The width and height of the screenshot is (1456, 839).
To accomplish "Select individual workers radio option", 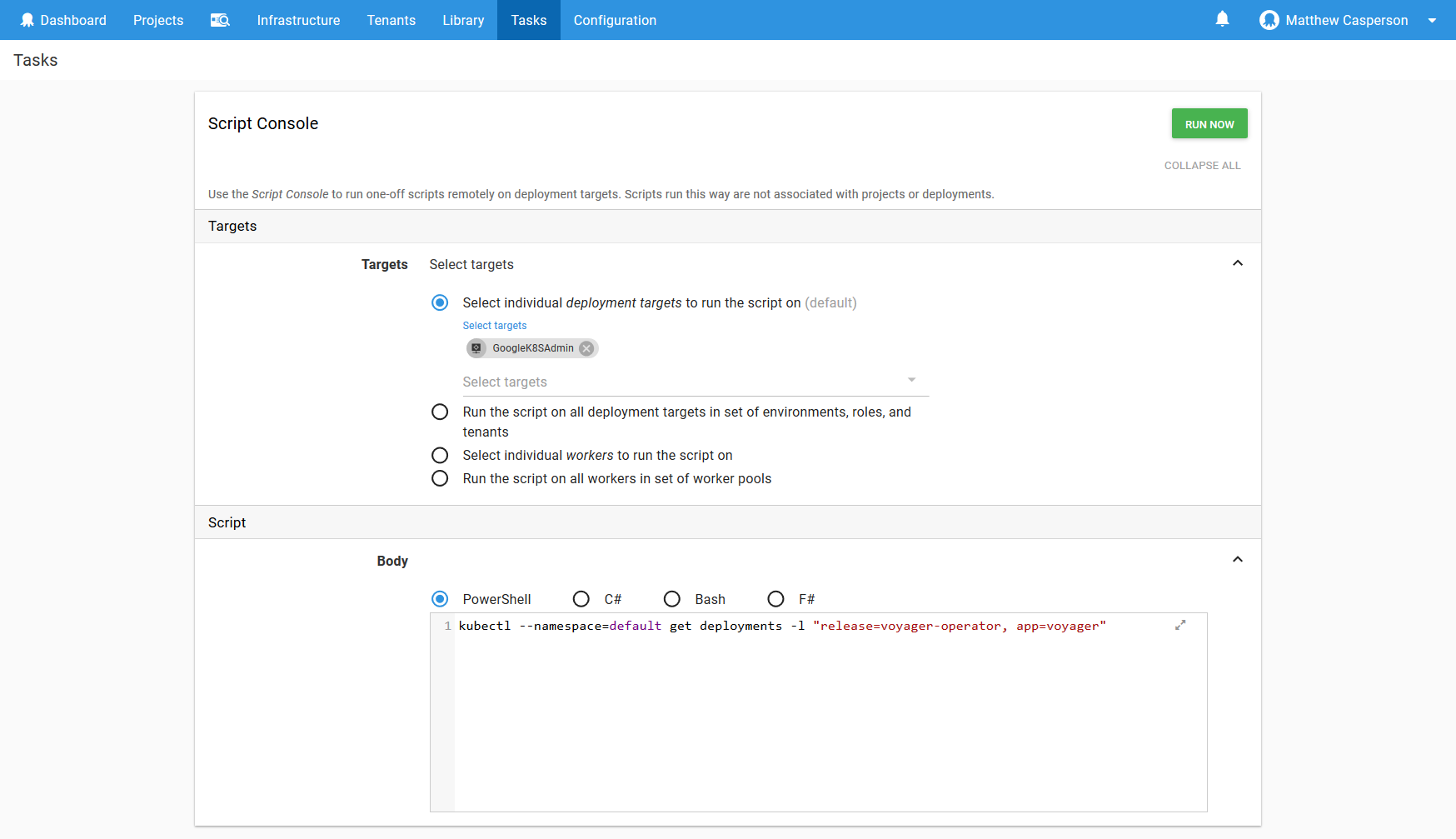I will [440, 455].
